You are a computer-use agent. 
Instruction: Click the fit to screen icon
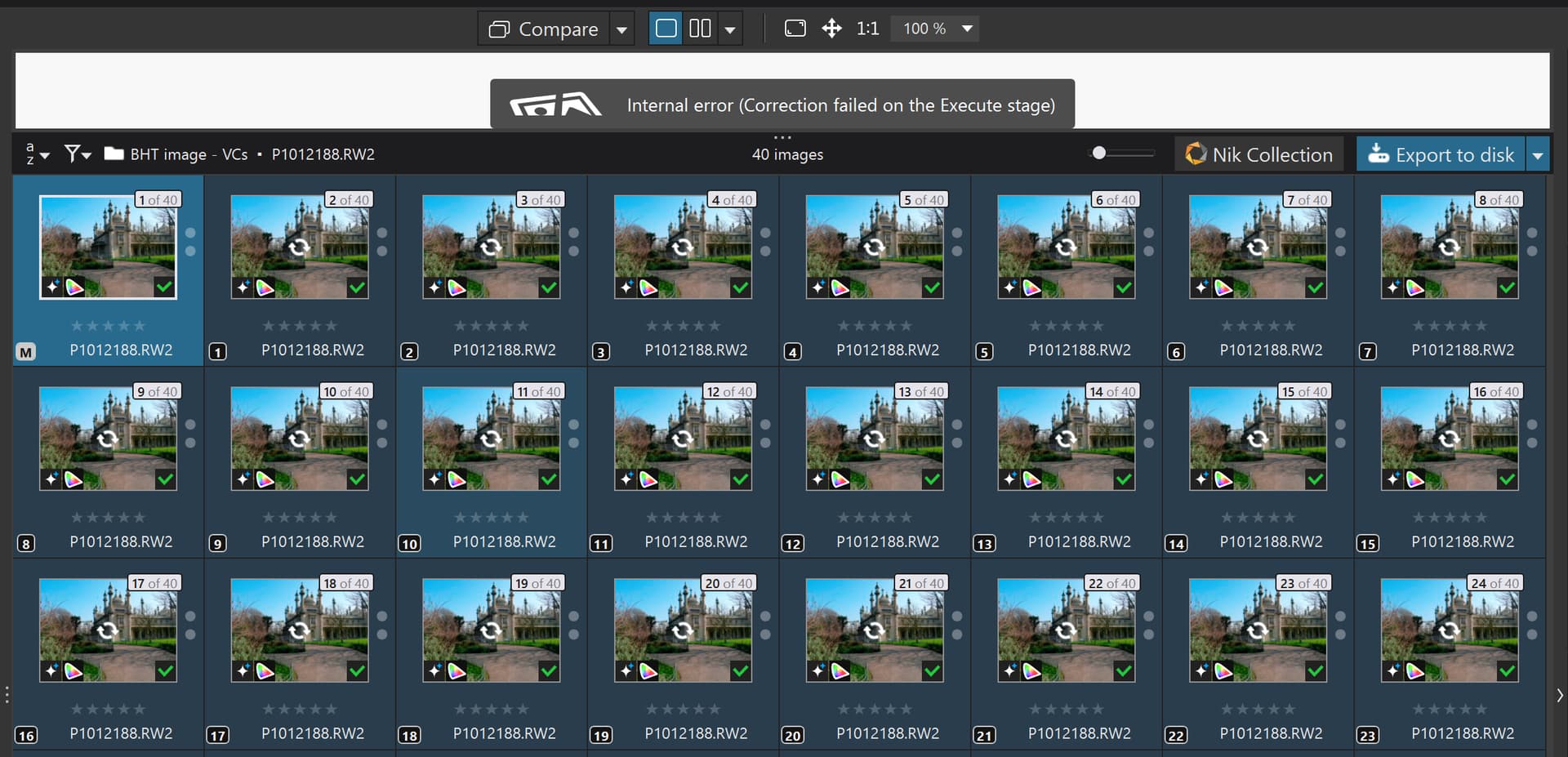[795, 29]
